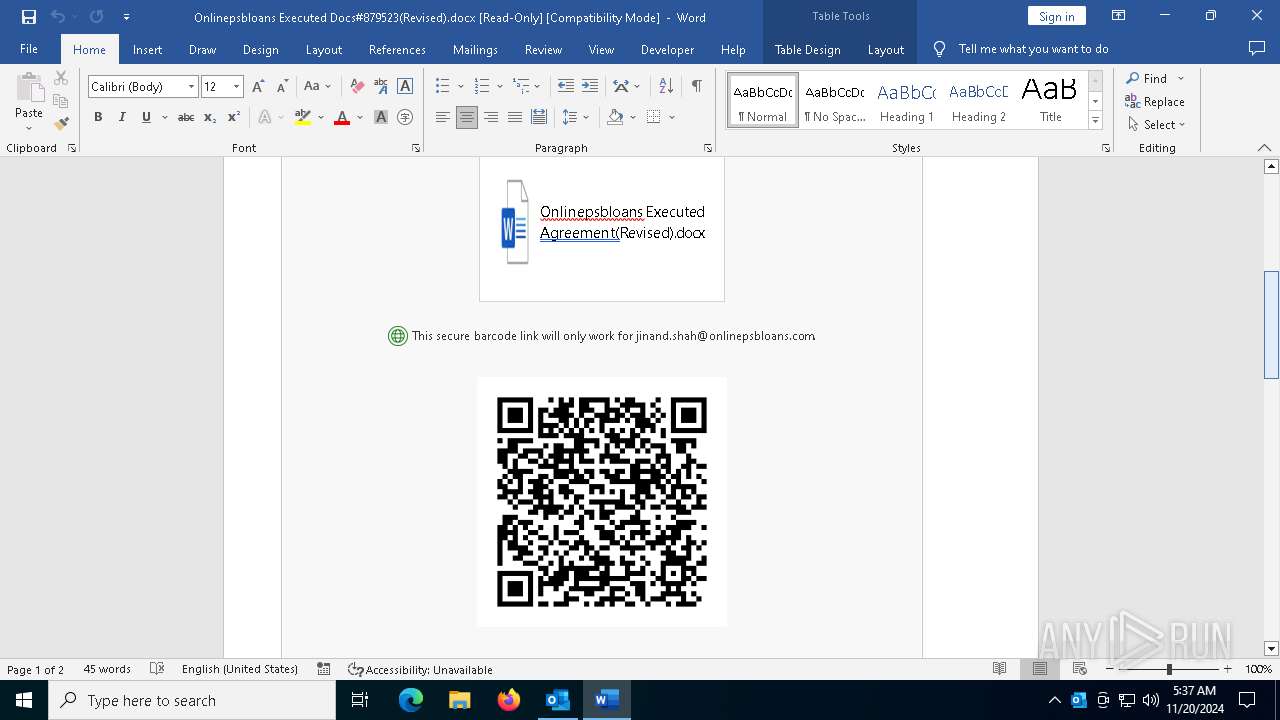Open the Table Design tab
Image resolution: width=1280 pixels, height=720 pixels.
click(x=807, y=49)
